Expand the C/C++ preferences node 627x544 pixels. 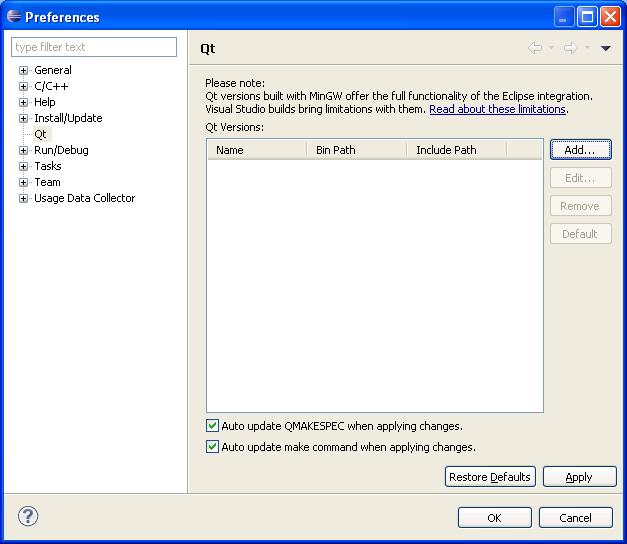pyautogui.click(x=24, y=87)
